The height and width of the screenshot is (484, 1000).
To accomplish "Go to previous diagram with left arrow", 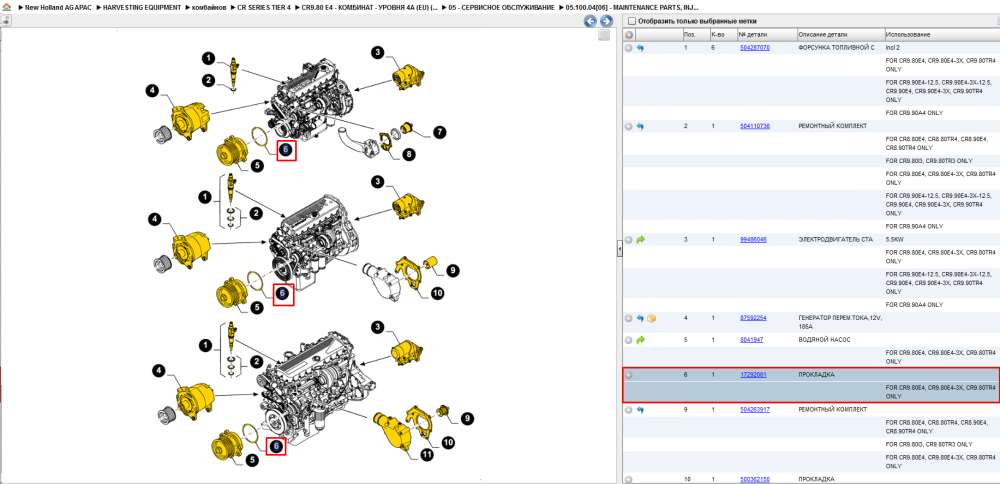I will [x=591, y=21].
